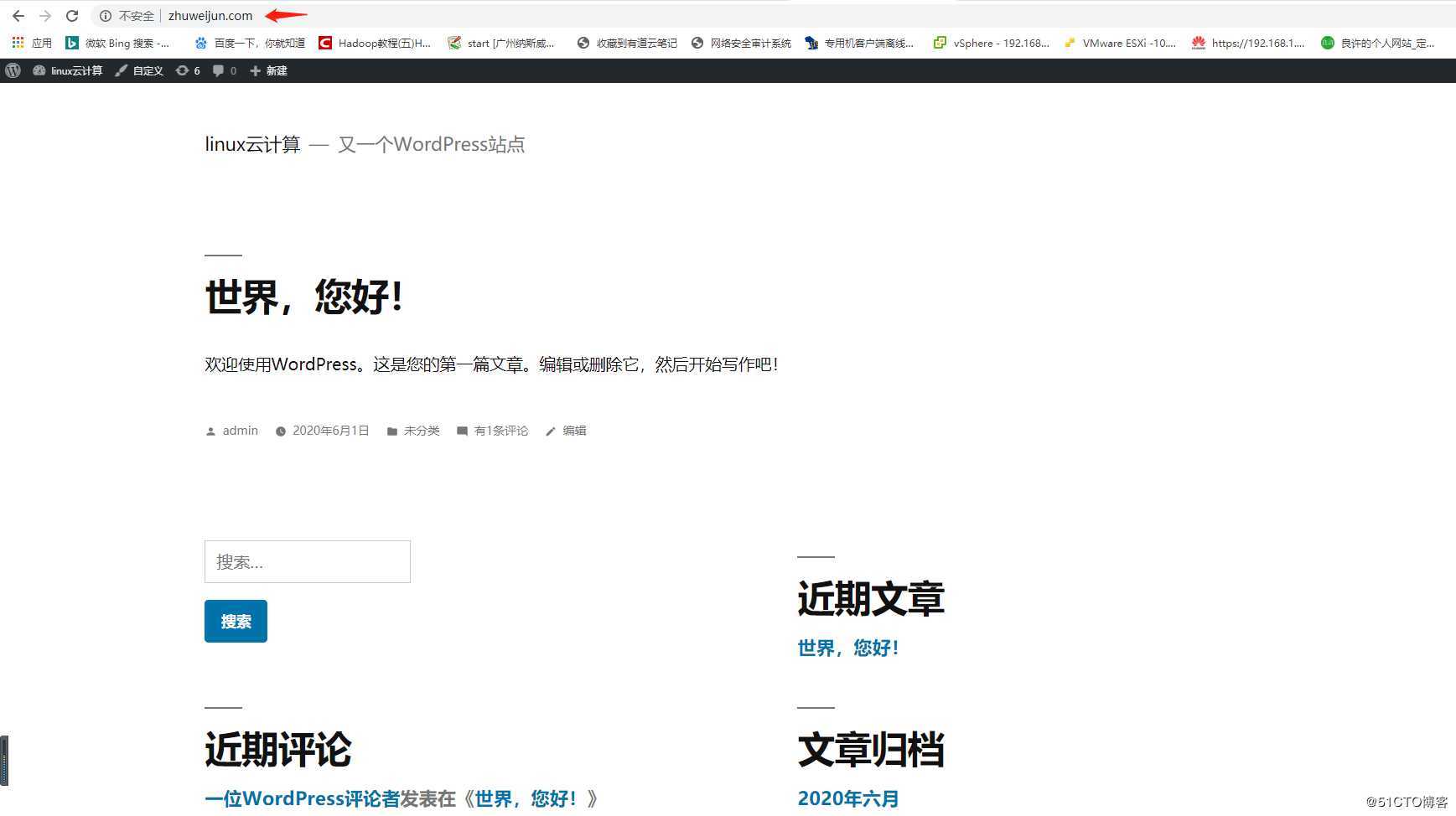The image size is (1456, 816).
Task: Open the 网络安全审计系统 bookmark
Action: coord(741,43)
